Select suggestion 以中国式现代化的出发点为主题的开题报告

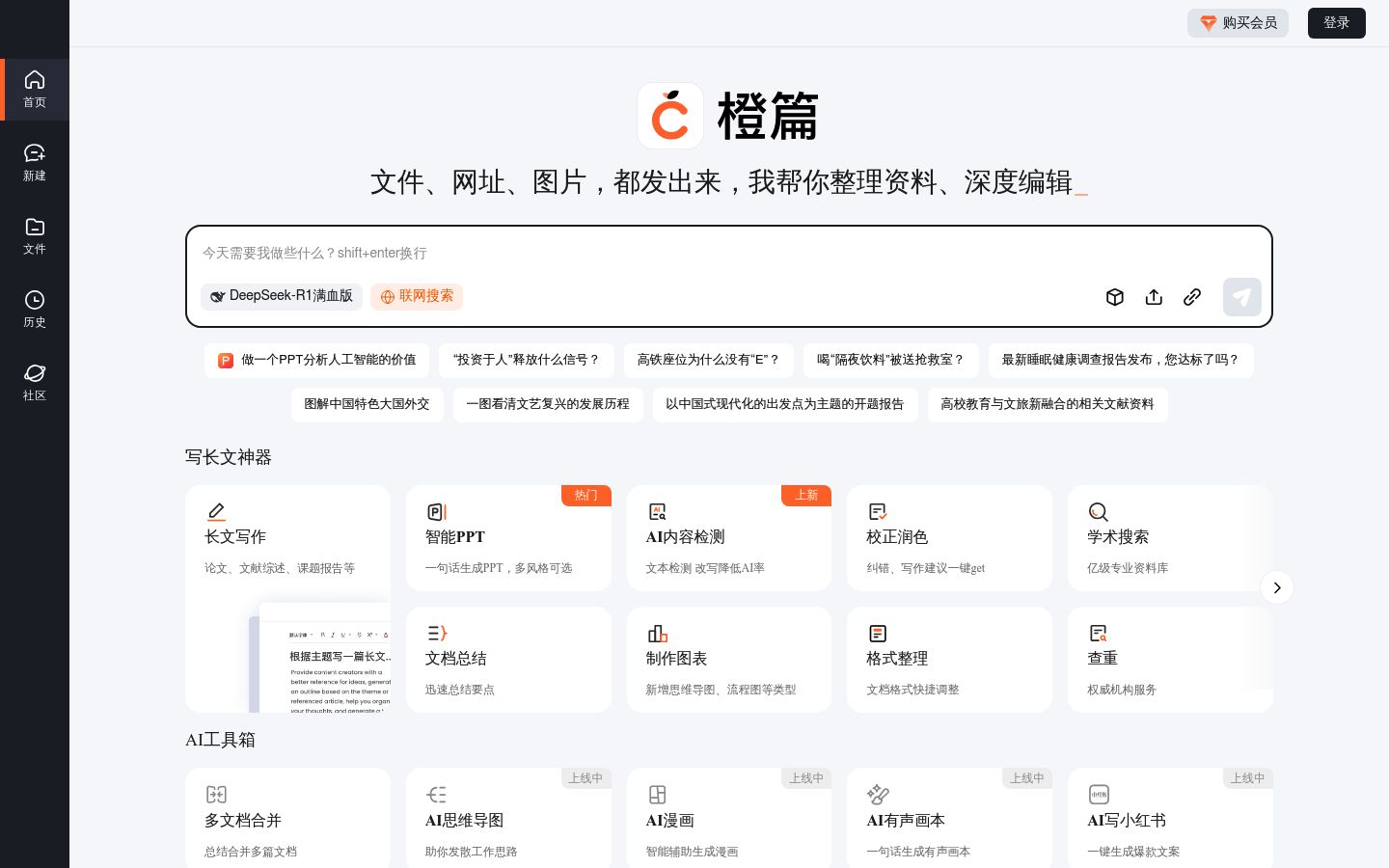pyautogui.click(x=785, y=404)
